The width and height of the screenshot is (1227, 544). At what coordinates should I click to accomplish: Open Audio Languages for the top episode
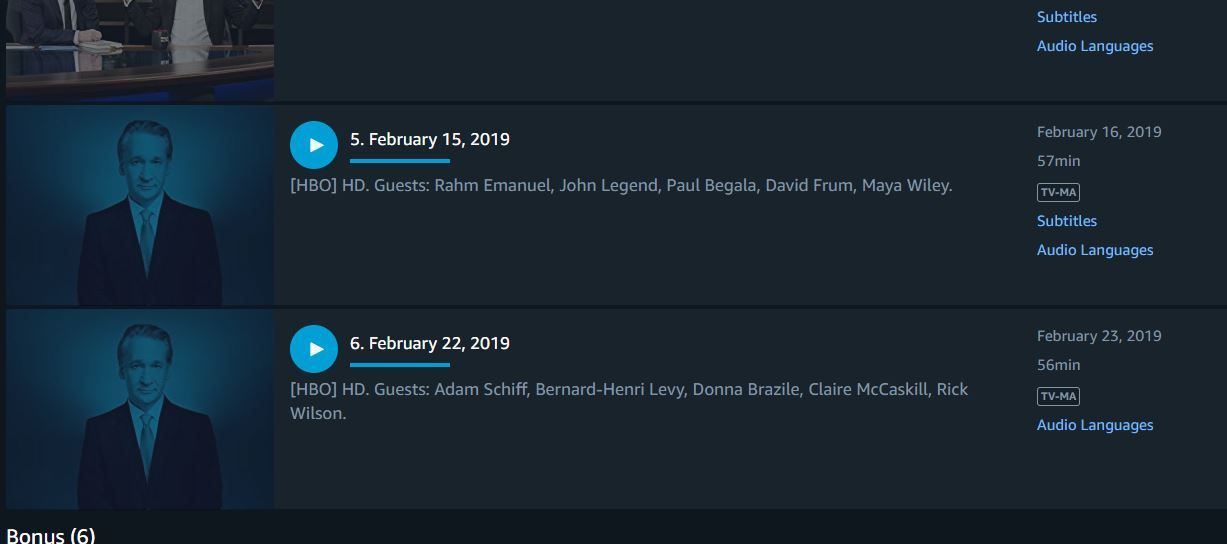point(1095,46)
